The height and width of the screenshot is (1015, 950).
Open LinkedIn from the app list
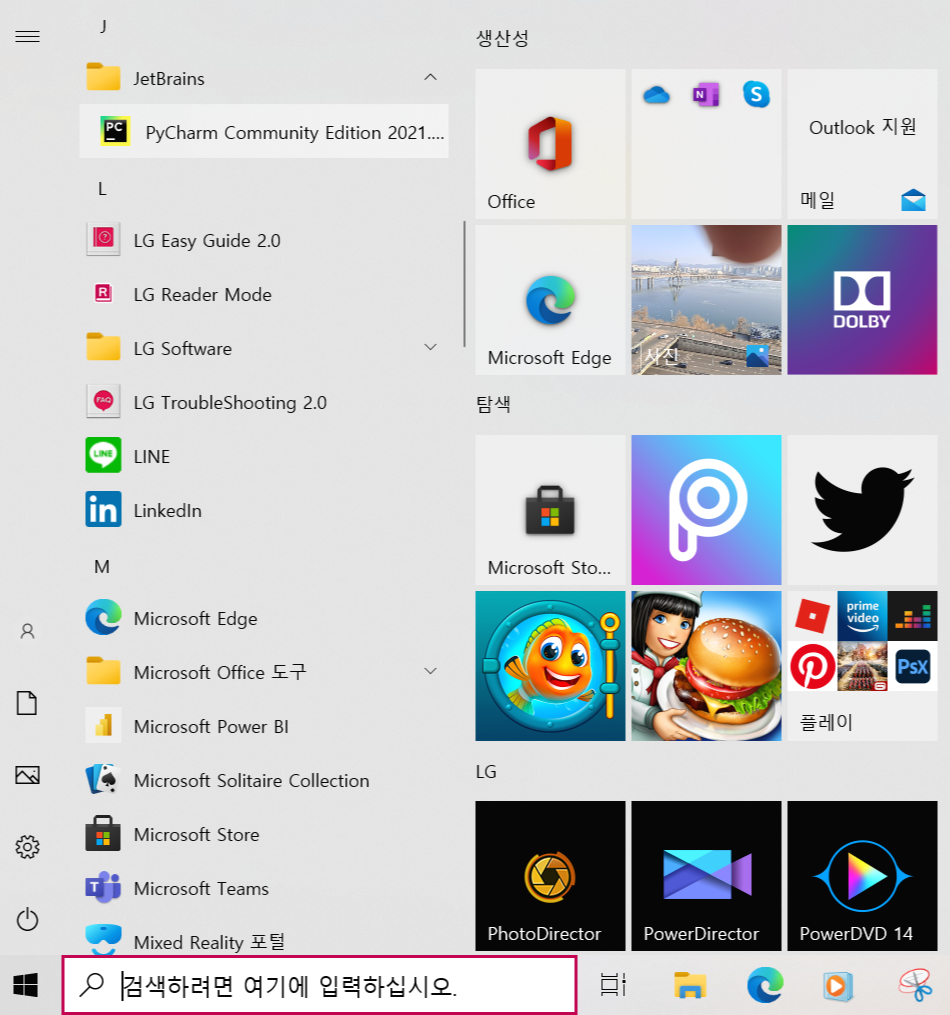click(264, 510)
